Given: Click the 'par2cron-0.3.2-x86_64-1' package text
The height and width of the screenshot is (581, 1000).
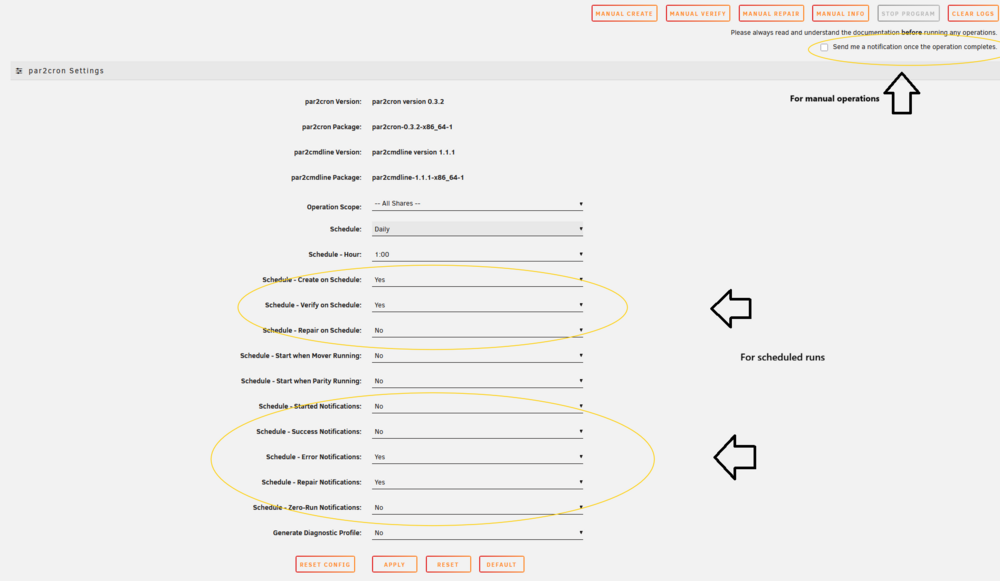Looking at the screenshot, I should coord(412,127).
